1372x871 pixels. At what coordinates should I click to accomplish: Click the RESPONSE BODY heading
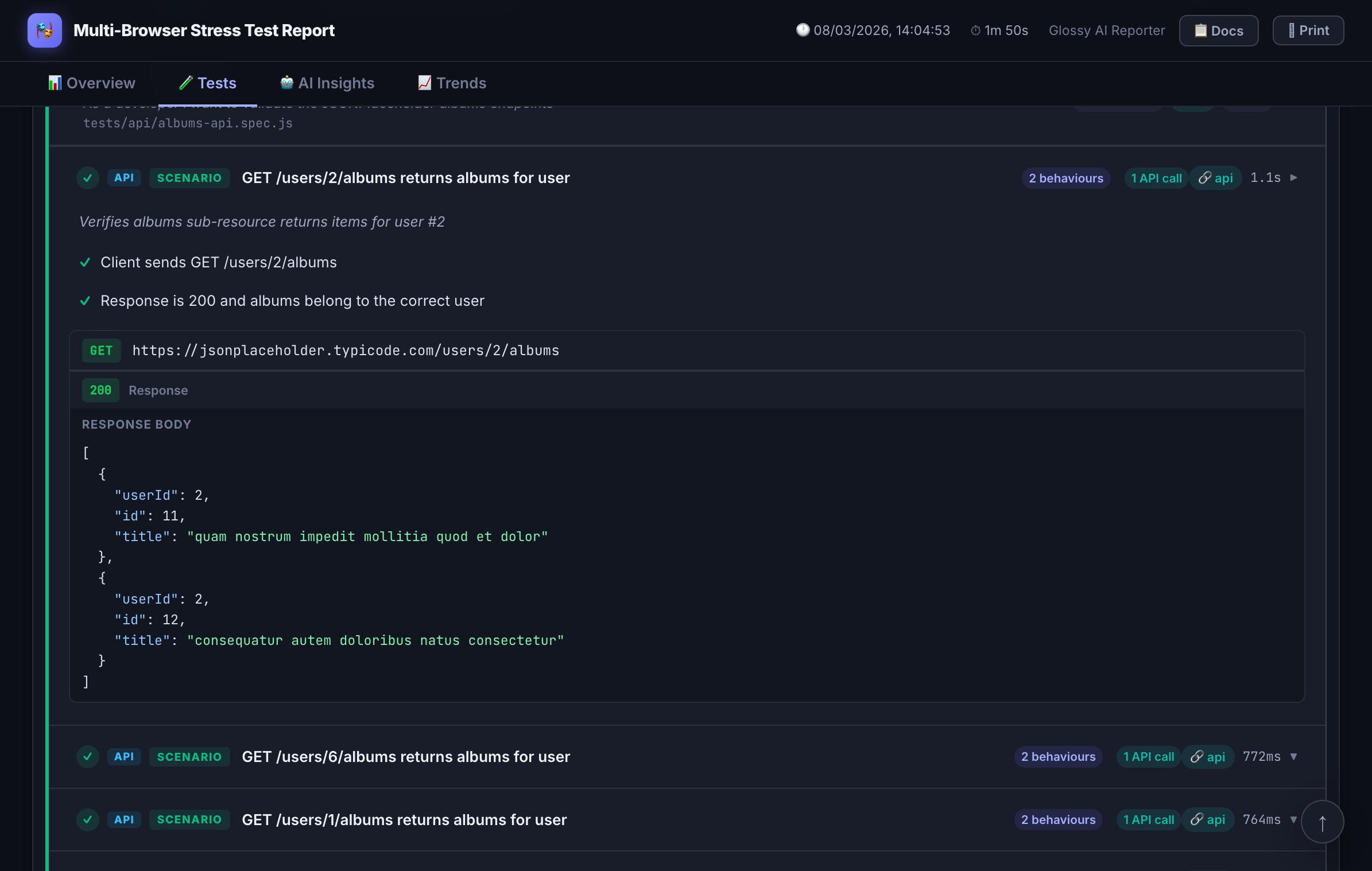click(x=137, y=425)
